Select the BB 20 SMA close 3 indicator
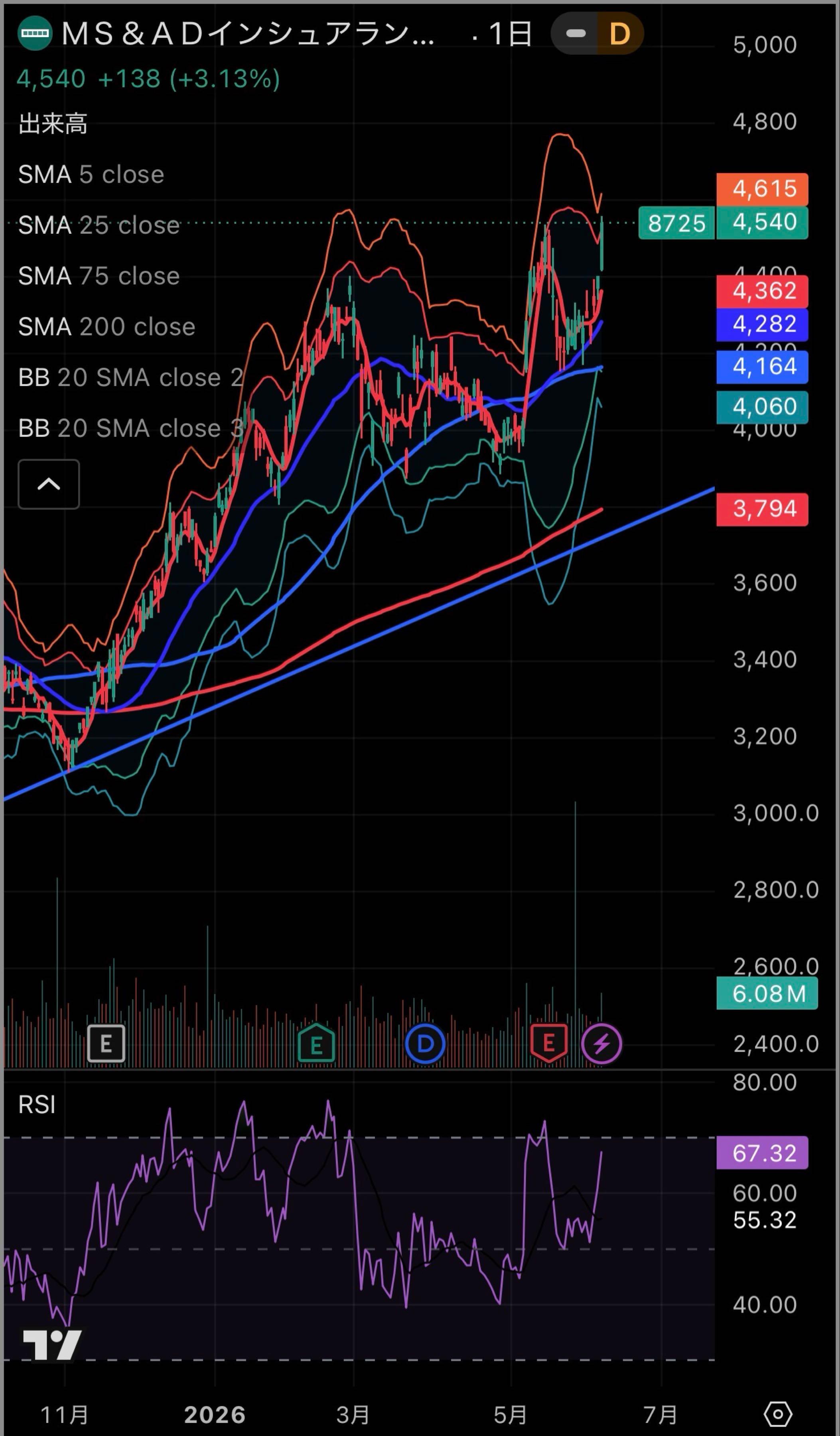This screenshot has width=840, height=1436. pos(132,428)
